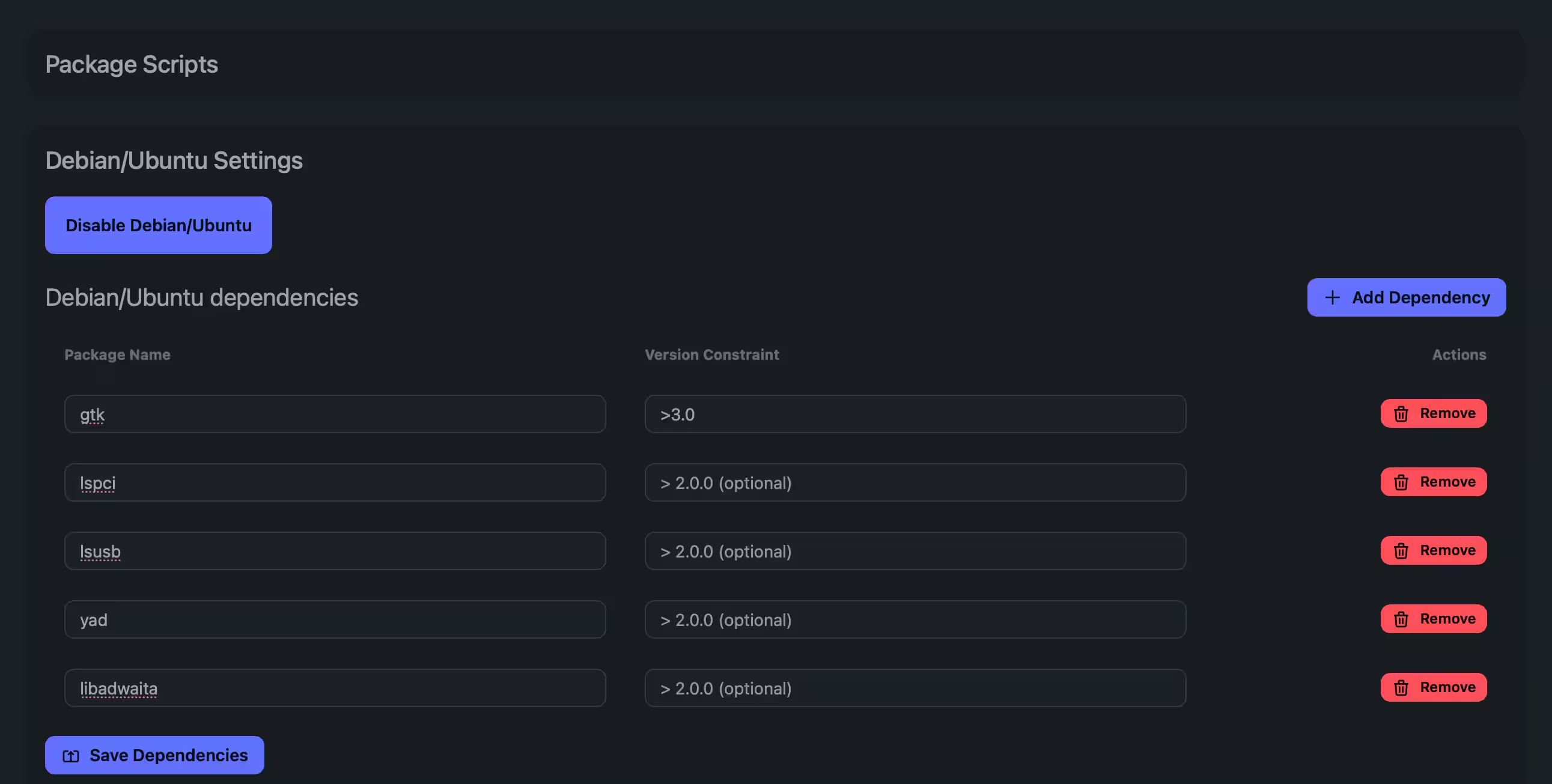
Task: Edit the version constraint for lsusb
Action: coord(914,551)
